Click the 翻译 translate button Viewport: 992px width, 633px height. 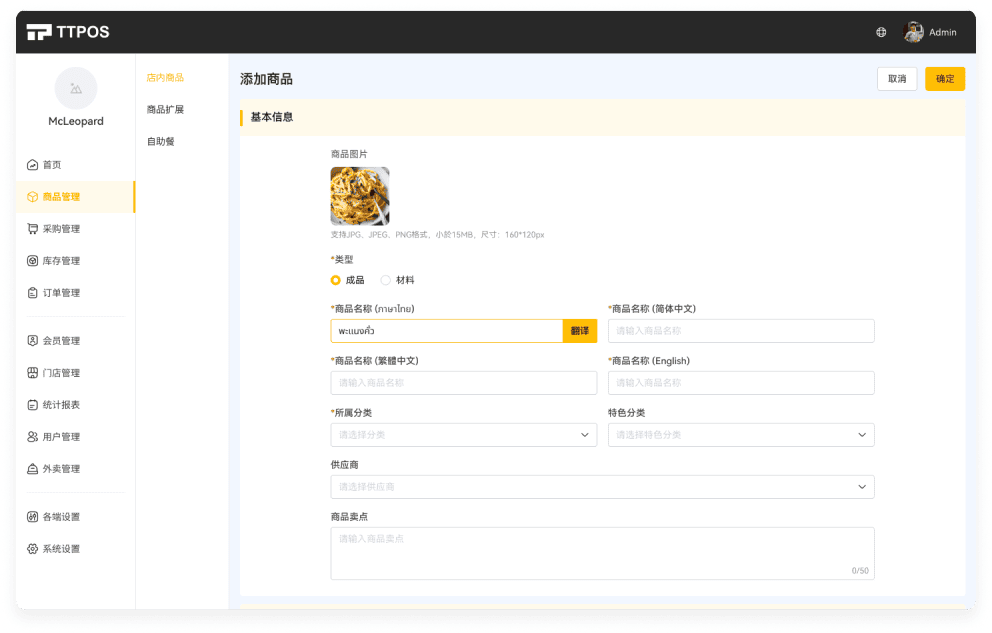tap(580, 331)
